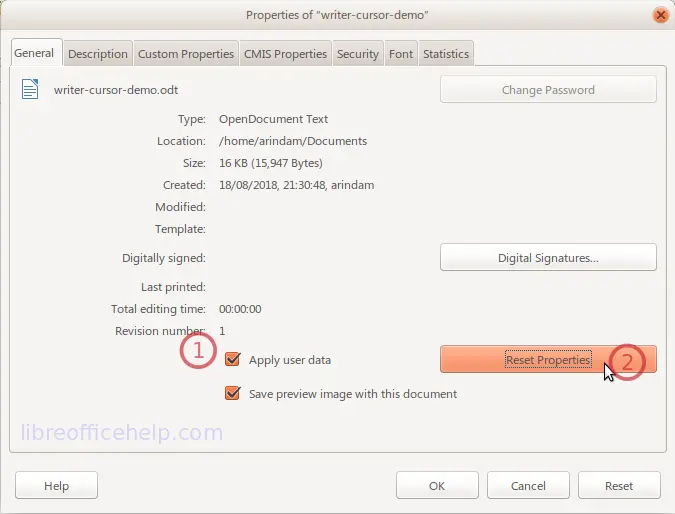The height and width of the screenshot is (514, 675).
Task: Click the bottom-right Reset button
Action: [x=619, y=486]
